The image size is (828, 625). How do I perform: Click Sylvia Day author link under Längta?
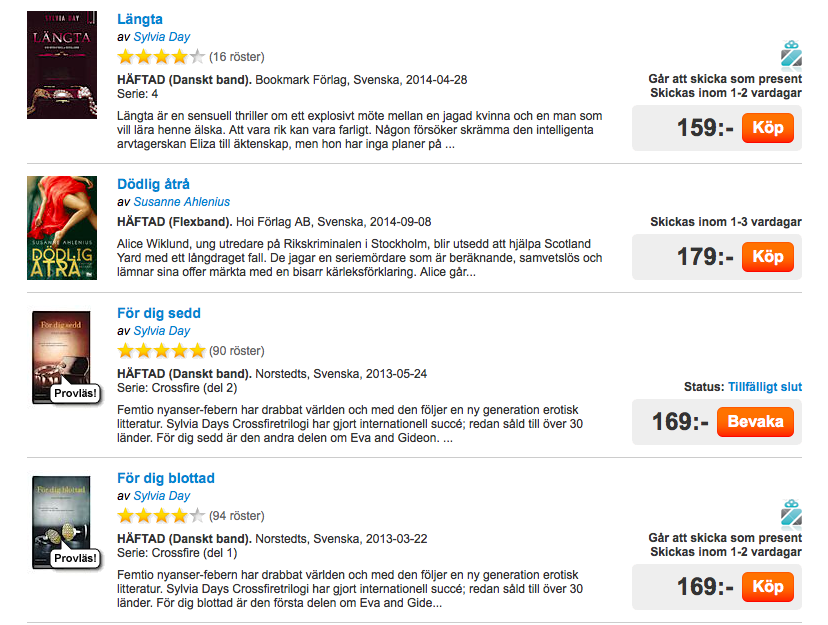tap(161, 37)
